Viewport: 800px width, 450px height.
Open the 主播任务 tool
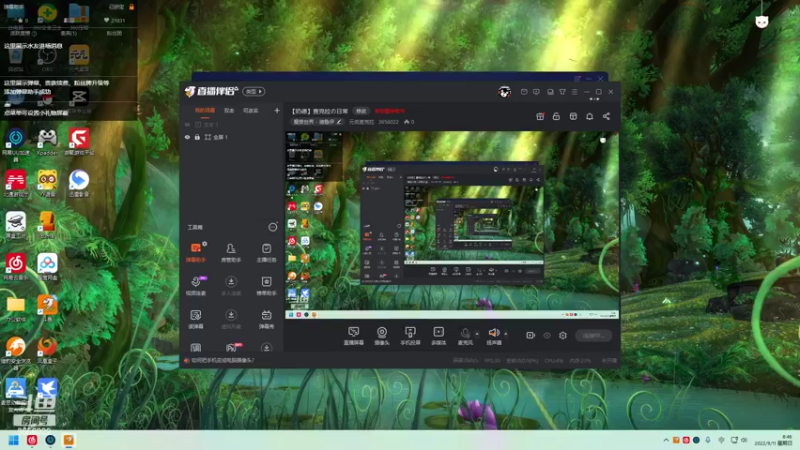[x=266, y=252]
